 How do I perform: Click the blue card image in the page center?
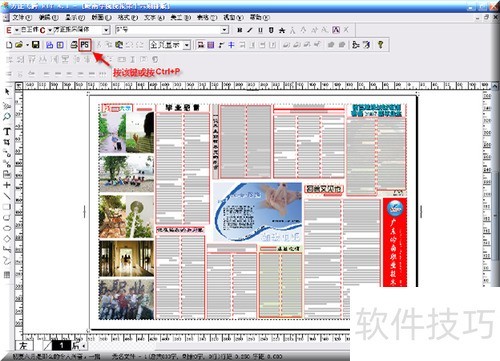[257, 212]
